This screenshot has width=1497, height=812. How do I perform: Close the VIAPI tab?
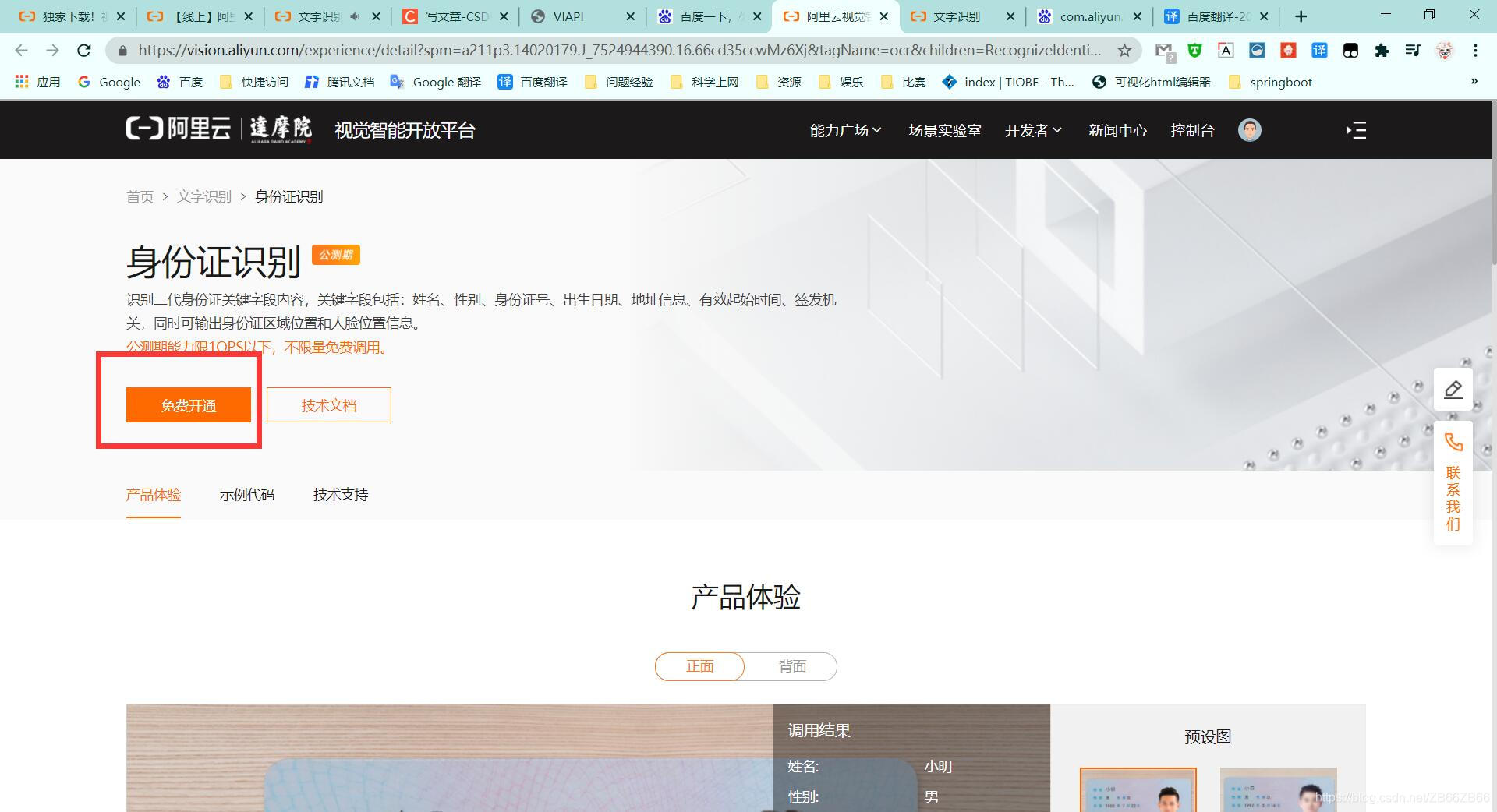click(x=631, y=16)
